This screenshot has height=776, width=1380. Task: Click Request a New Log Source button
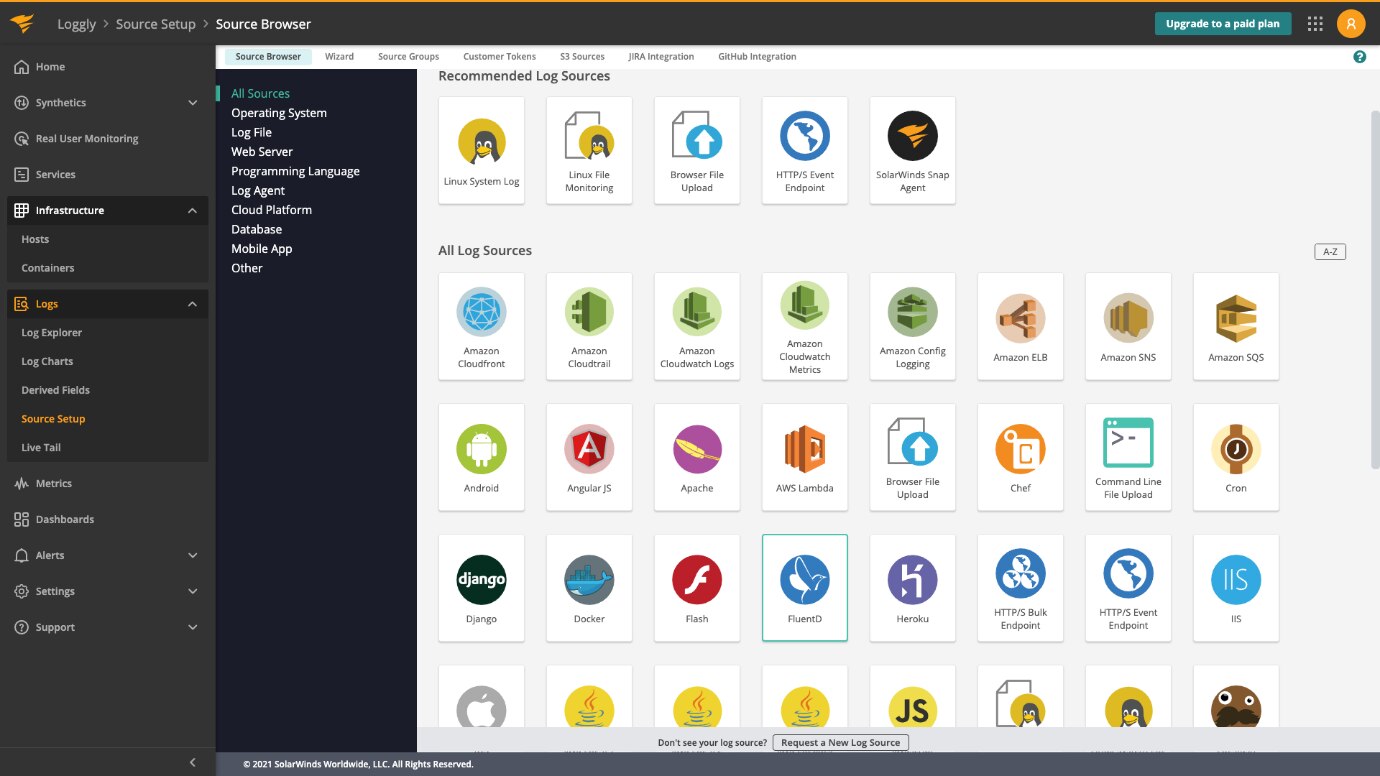coord(840,742)
